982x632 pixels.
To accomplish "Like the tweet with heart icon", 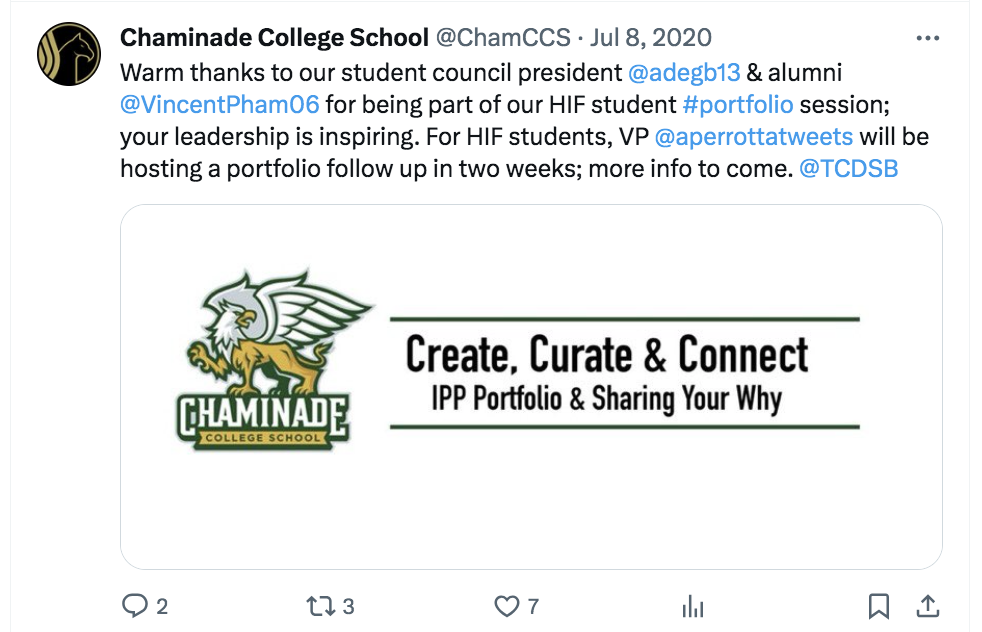I will pos(508,606).
